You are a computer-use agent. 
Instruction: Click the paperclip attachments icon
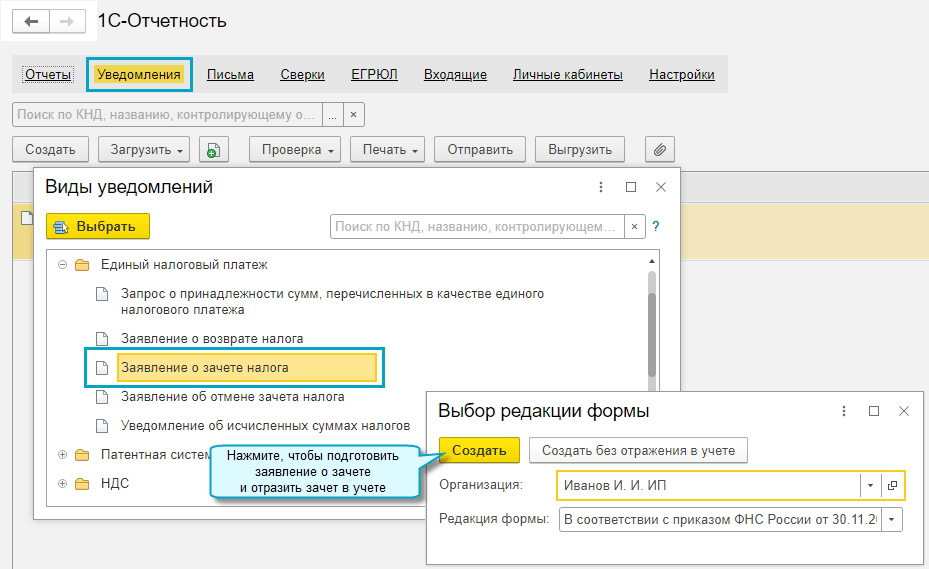click(x=659, y=150)
